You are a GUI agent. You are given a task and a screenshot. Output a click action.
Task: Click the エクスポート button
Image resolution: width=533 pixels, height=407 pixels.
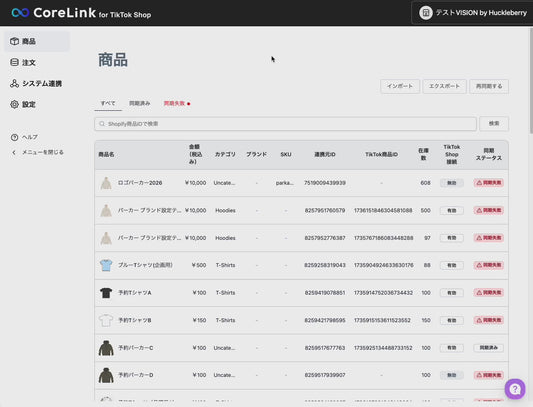444,86
